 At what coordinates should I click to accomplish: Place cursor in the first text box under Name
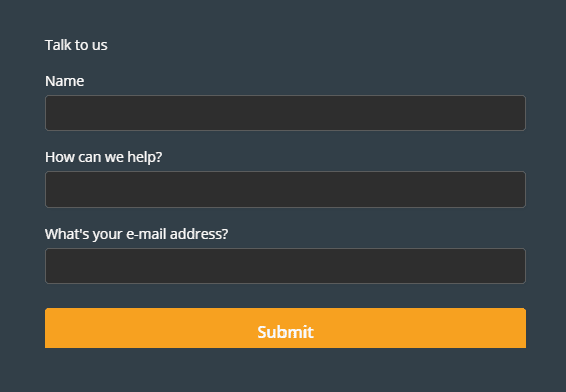[x=285, y=113]
